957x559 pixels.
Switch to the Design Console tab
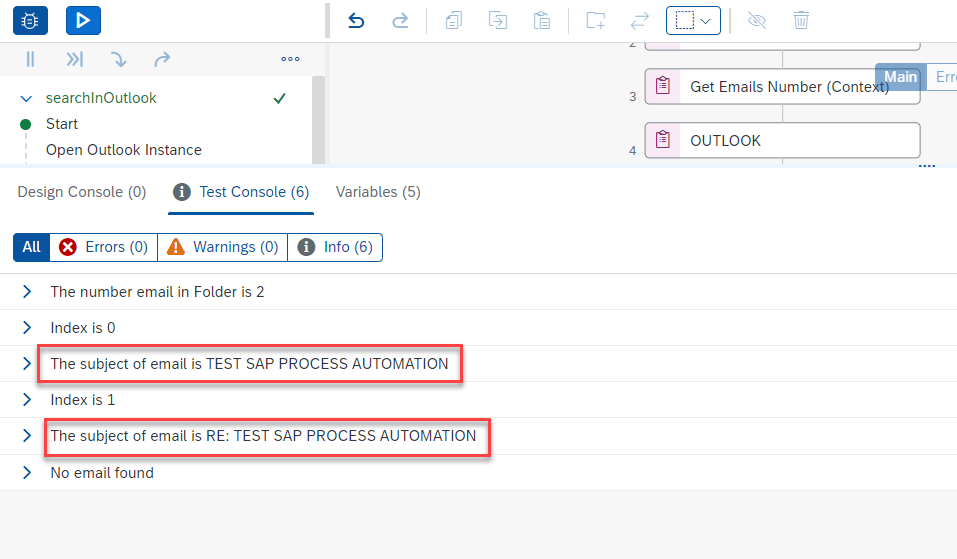[x=82, y=192]
